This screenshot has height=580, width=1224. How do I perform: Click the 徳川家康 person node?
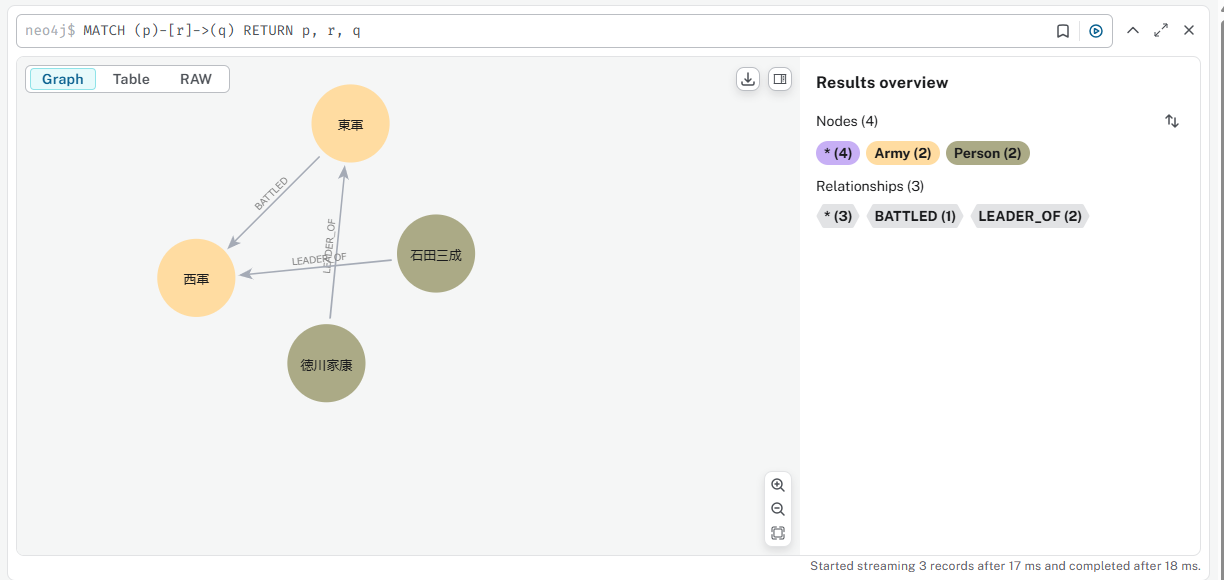click(327, 364)
